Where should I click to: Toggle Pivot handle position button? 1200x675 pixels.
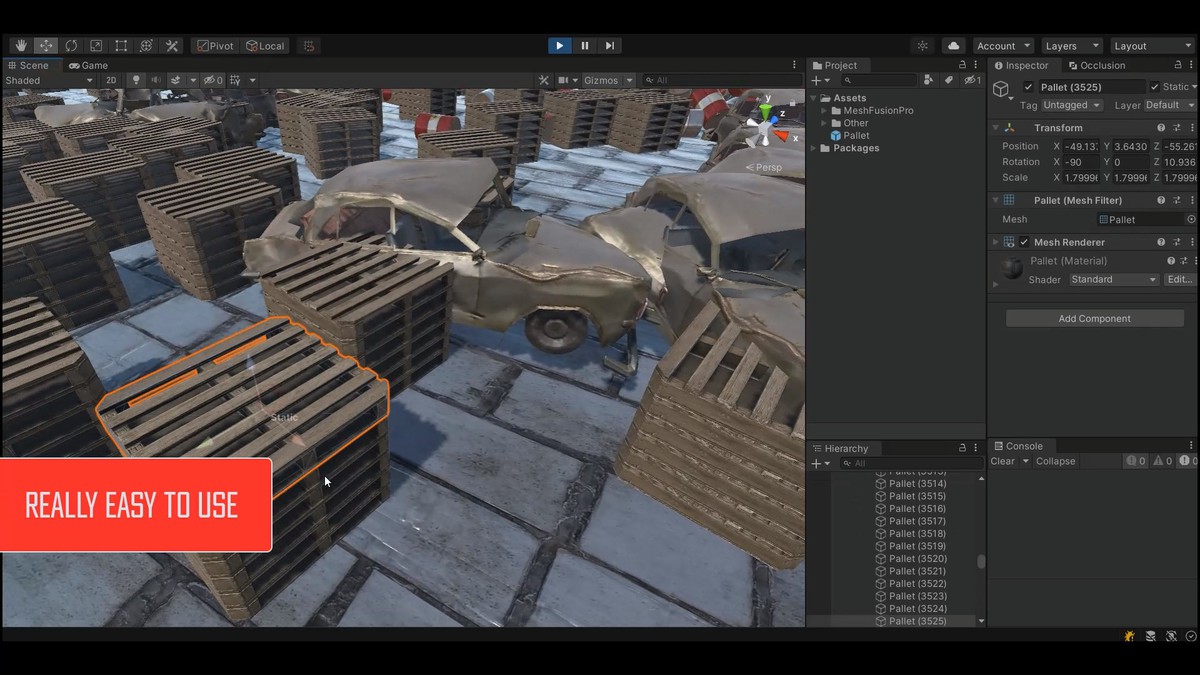pos(216,46)
